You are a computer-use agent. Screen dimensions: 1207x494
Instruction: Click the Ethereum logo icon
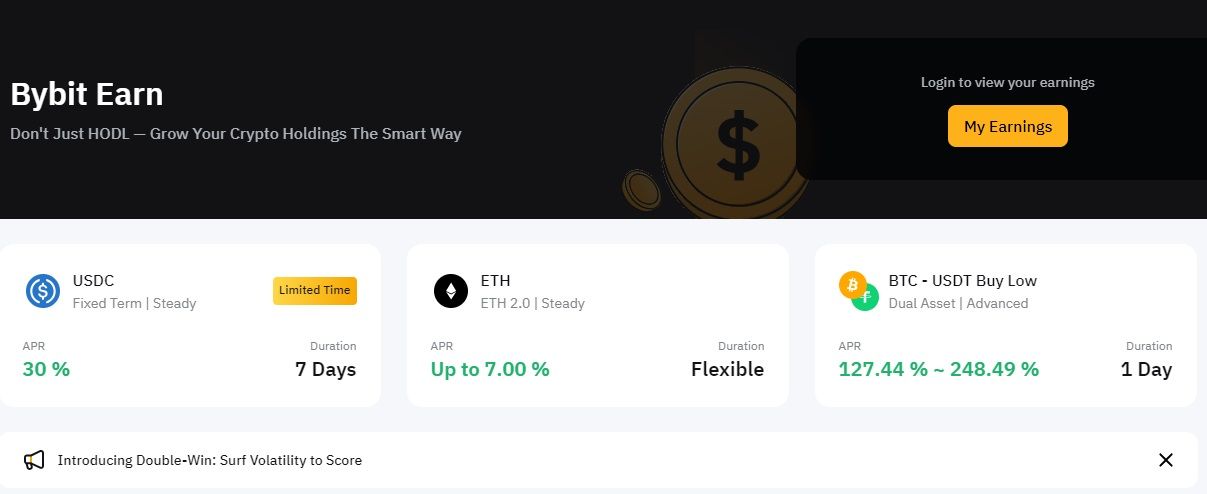click(x=451, y=291)
